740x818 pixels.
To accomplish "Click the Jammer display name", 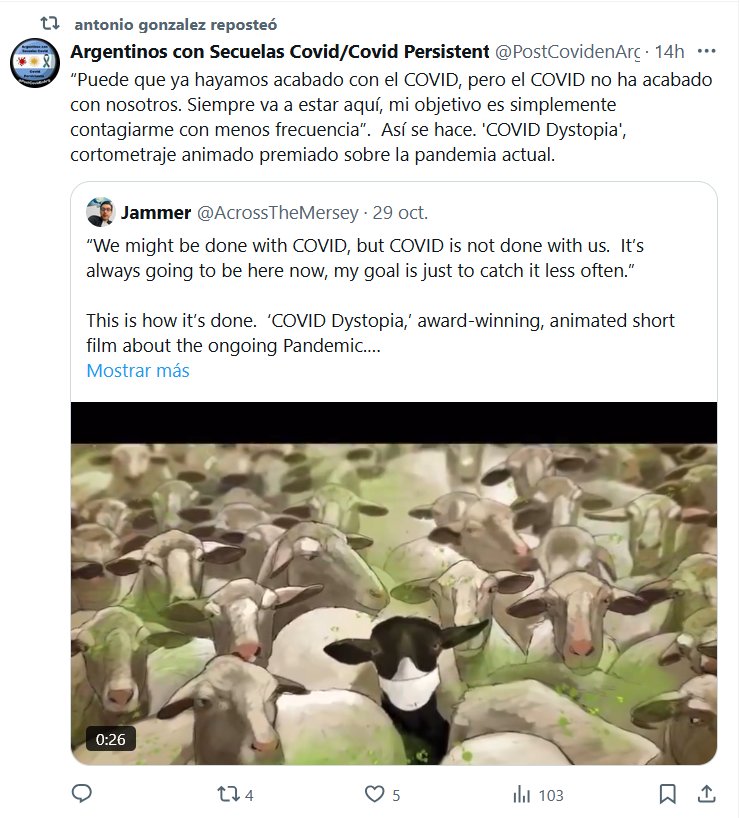I will click(x=154, y=212).
